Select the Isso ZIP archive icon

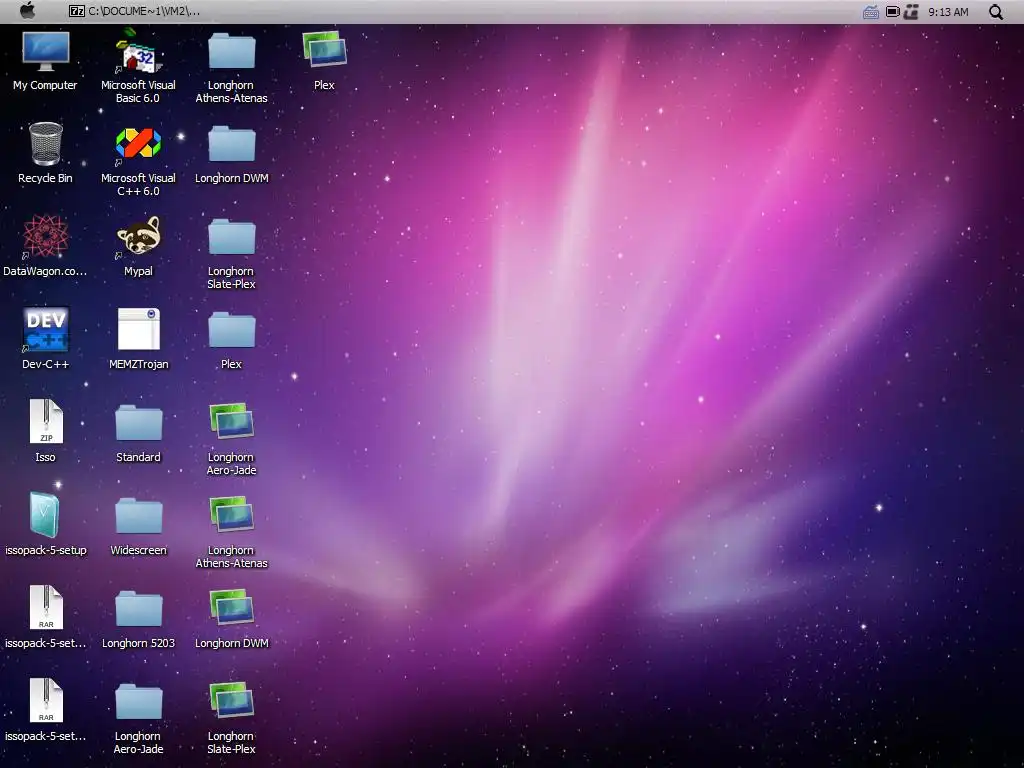(x=46, y=422)
